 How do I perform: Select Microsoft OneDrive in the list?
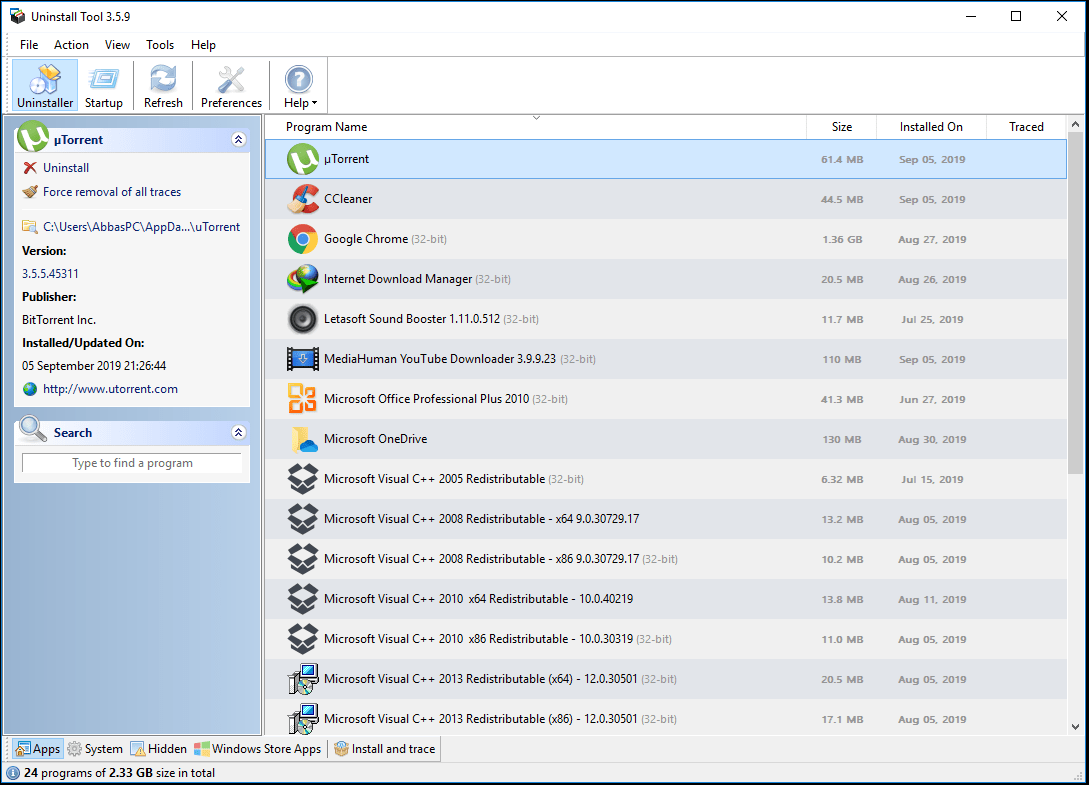(x=375, y=439)
